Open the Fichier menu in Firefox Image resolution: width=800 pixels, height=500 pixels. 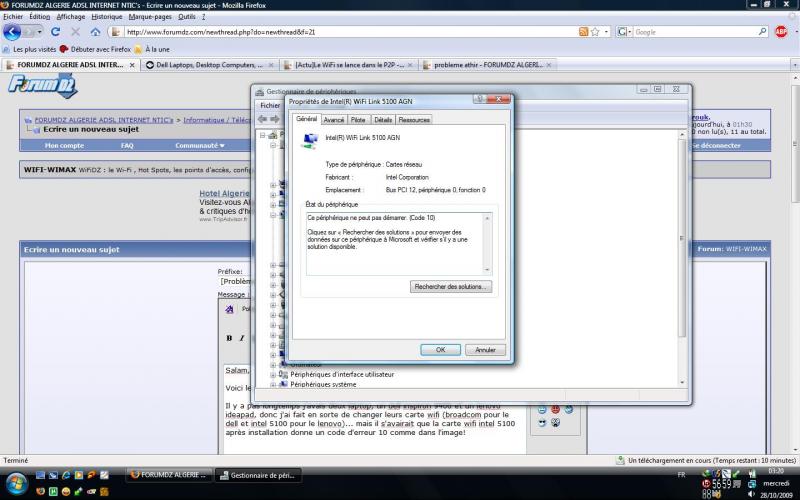click(13, 17)
